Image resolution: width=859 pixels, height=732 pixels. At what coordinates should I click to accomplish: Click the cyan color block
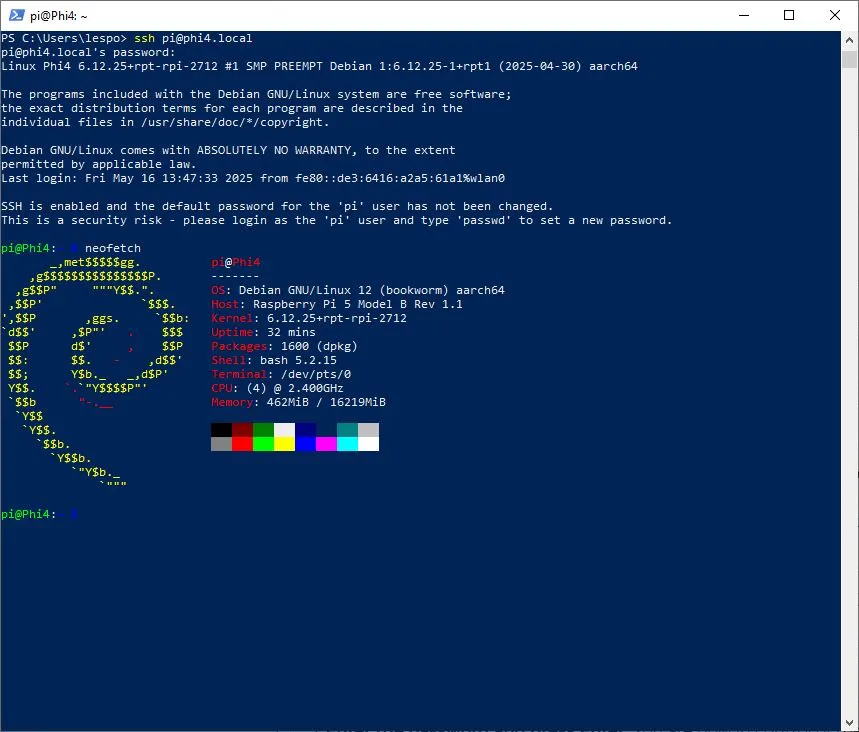coord(347,444)
